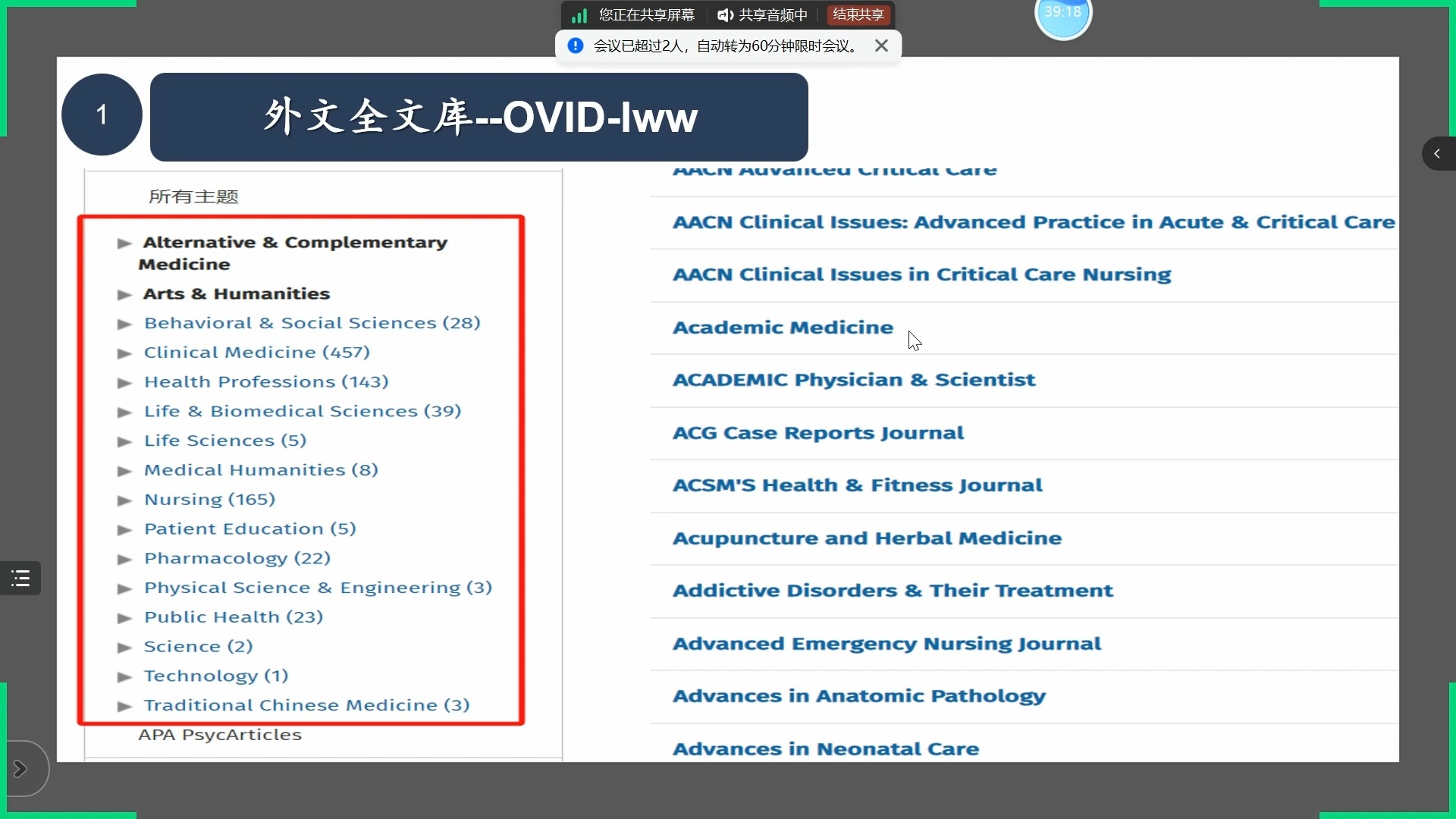
Task: Expand the Pharmacology (22) triangle
Action: click(x=124, y=560)
